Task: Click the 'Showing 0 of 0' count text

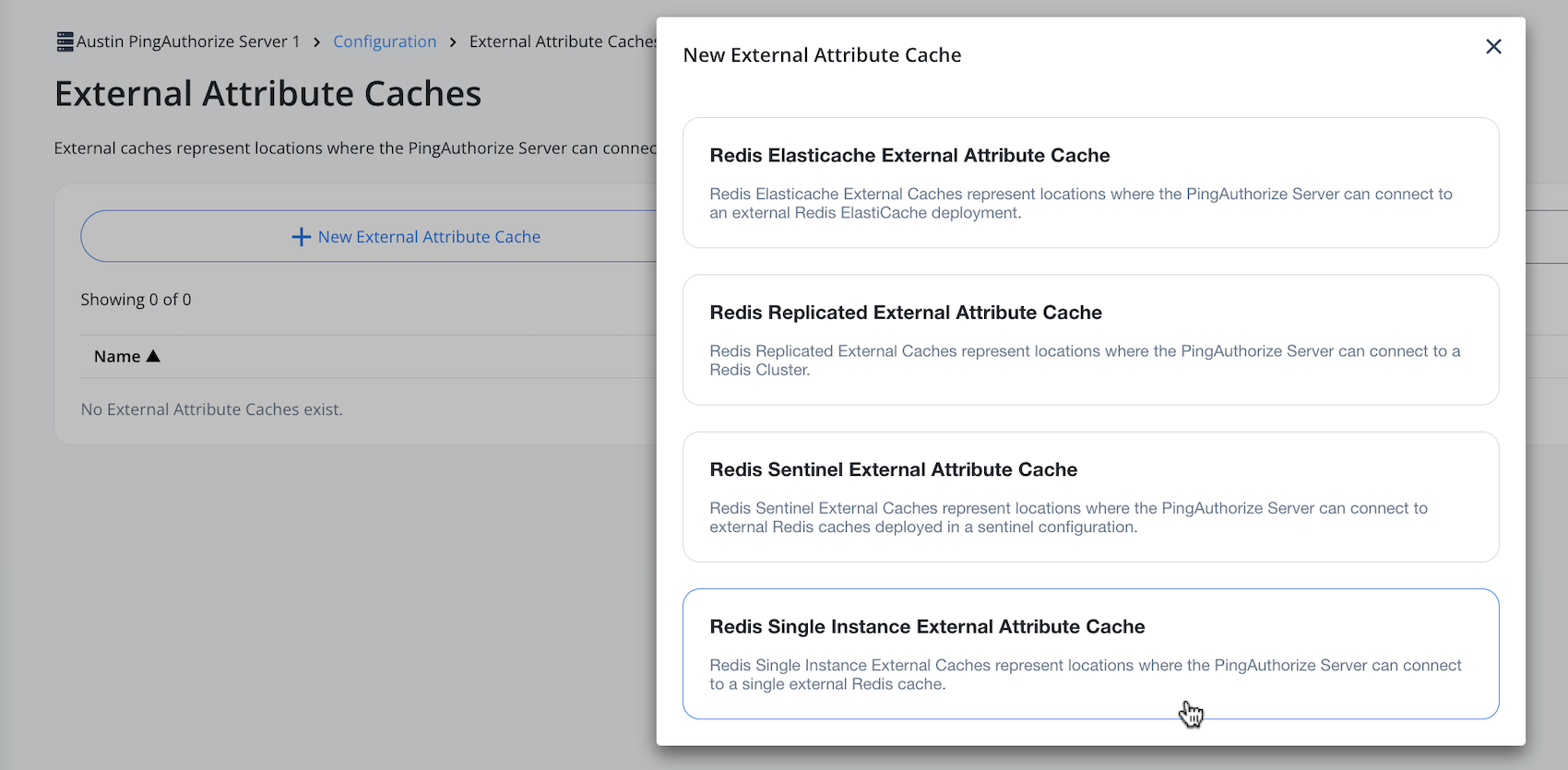Action: pyautogui.click(x=136, y=300)
